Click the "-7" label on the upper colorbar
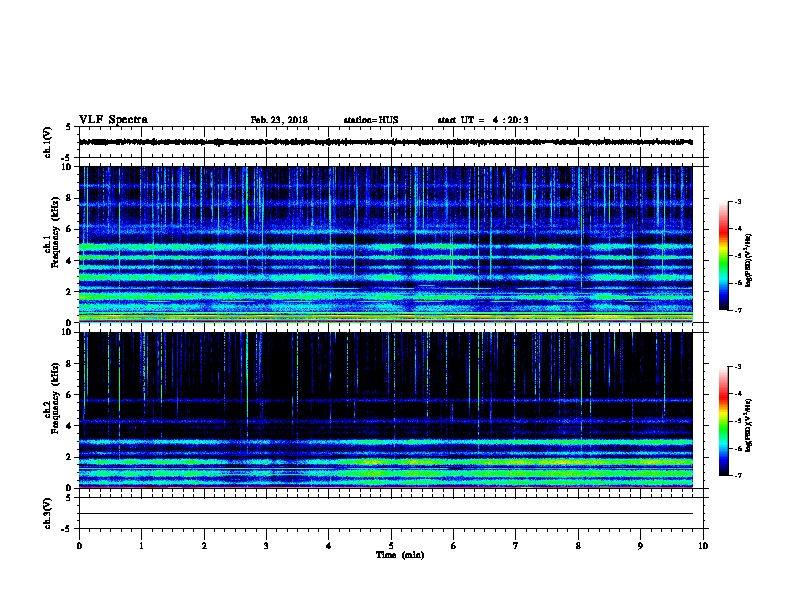The height and width of the screenshot is (612, 792). pyautogui.click(x=737, y=310)
